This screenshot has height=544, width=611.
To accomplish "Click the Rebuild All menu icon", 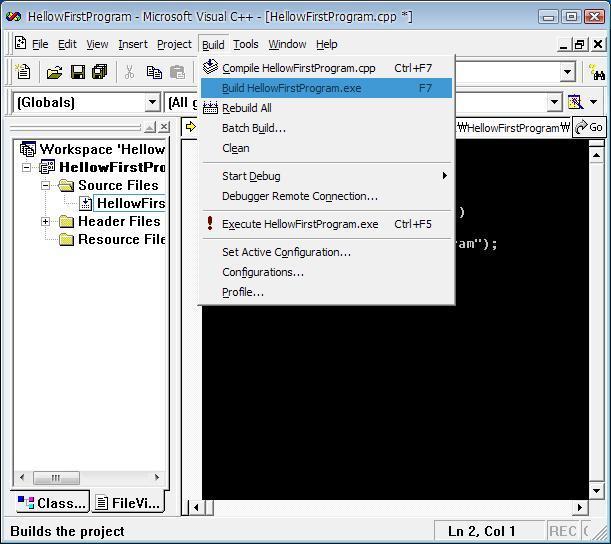I will [x=210, y=108].
